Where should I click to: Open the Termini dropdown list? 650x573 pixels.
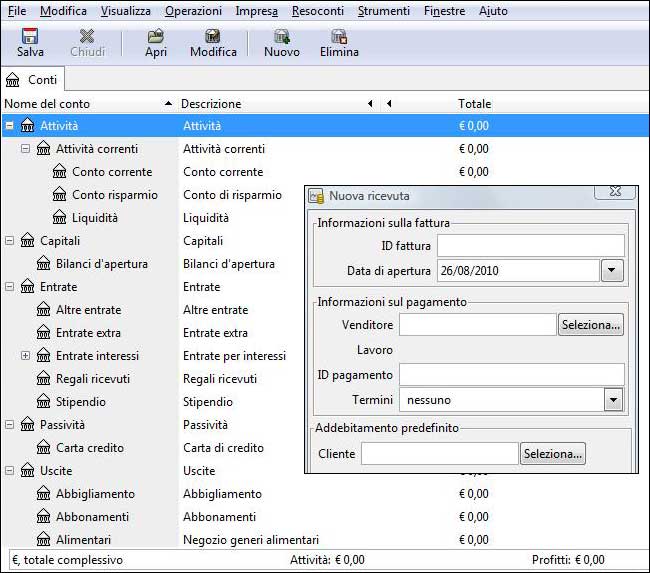[613, 400]
